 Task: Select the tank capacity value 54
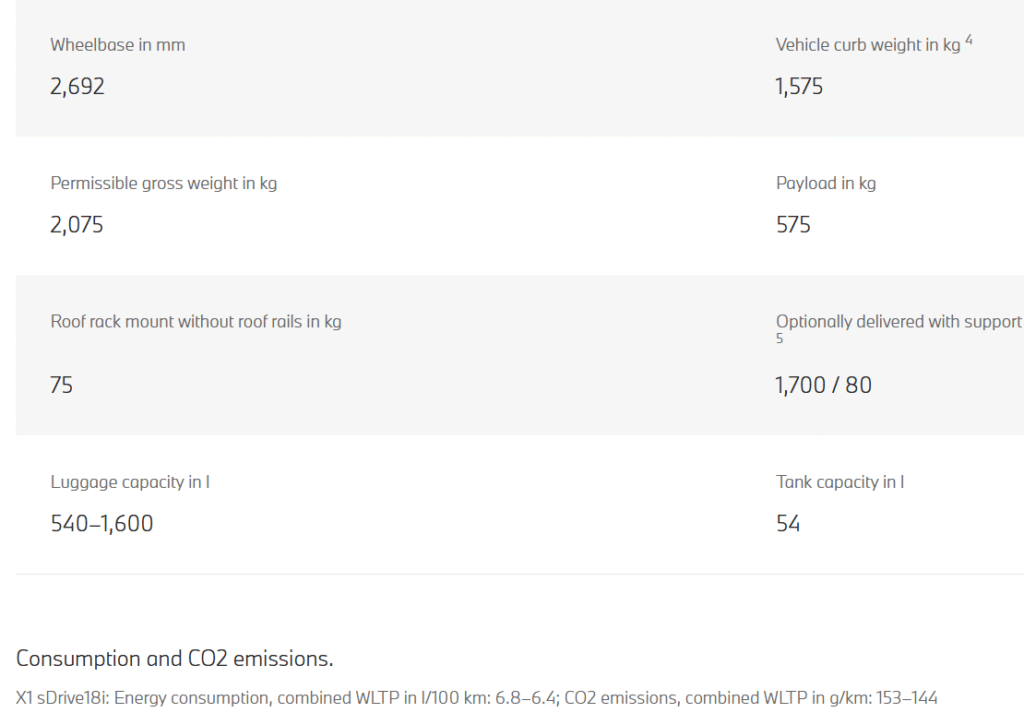(788, 524)
